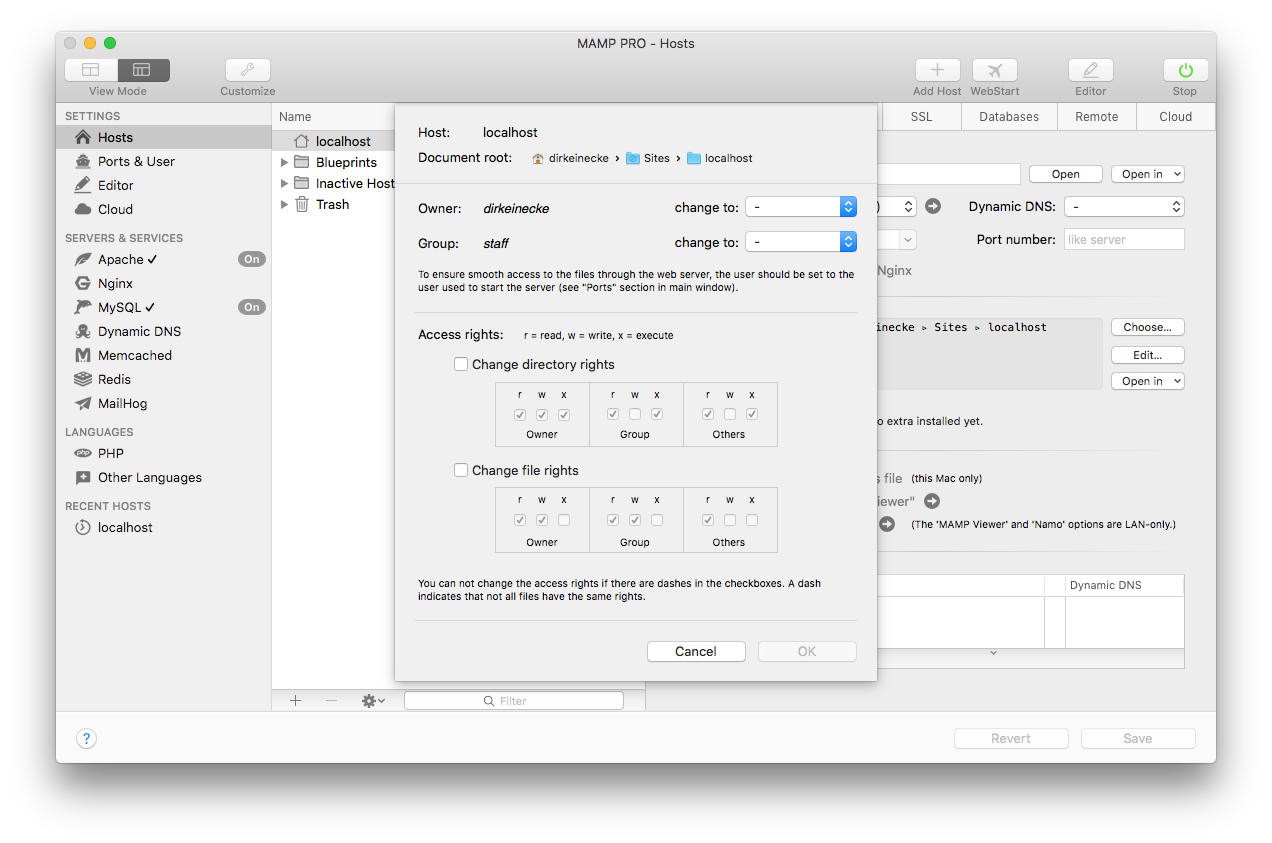
Task: Click the Add Host plus icon
Action: click(937, 70)
